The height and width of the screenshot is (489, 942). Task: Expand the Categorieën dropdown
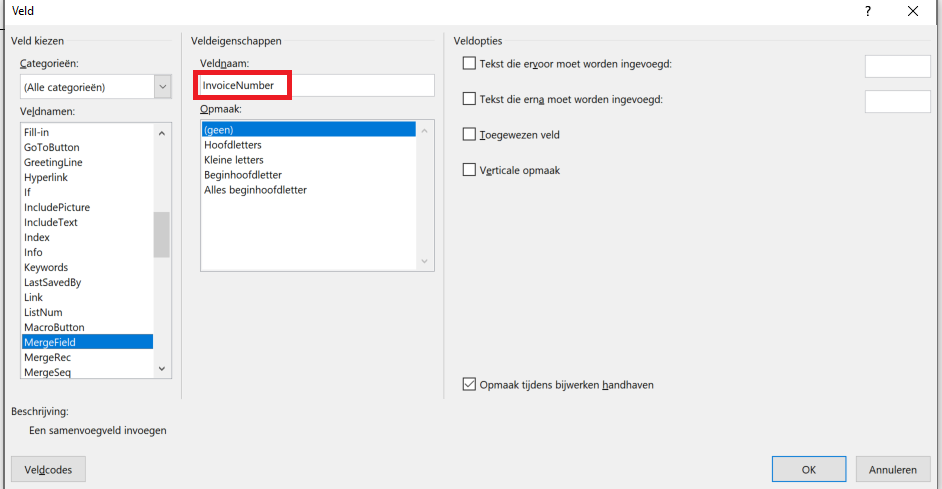click(163, 87)
